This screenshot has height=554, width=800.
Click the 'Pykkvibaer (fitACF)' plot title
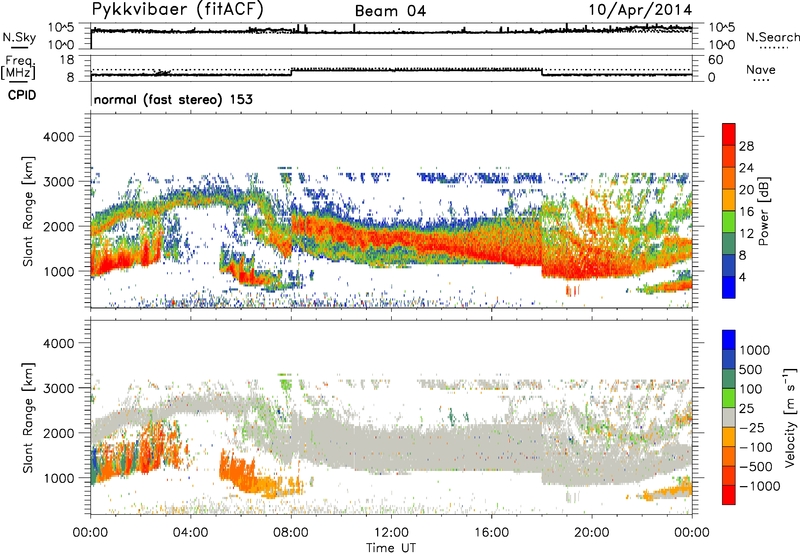pyautogui.click(x=177, y=10)
